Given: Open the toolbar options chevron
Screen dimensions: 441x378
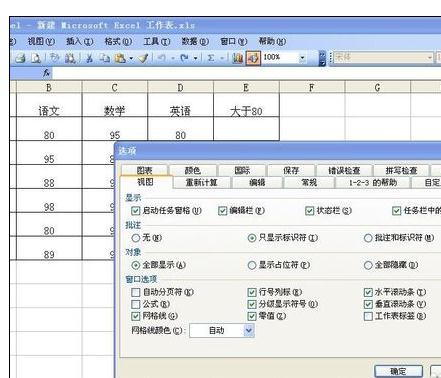Looking at the screenshot, I should (x=322, y=58).
